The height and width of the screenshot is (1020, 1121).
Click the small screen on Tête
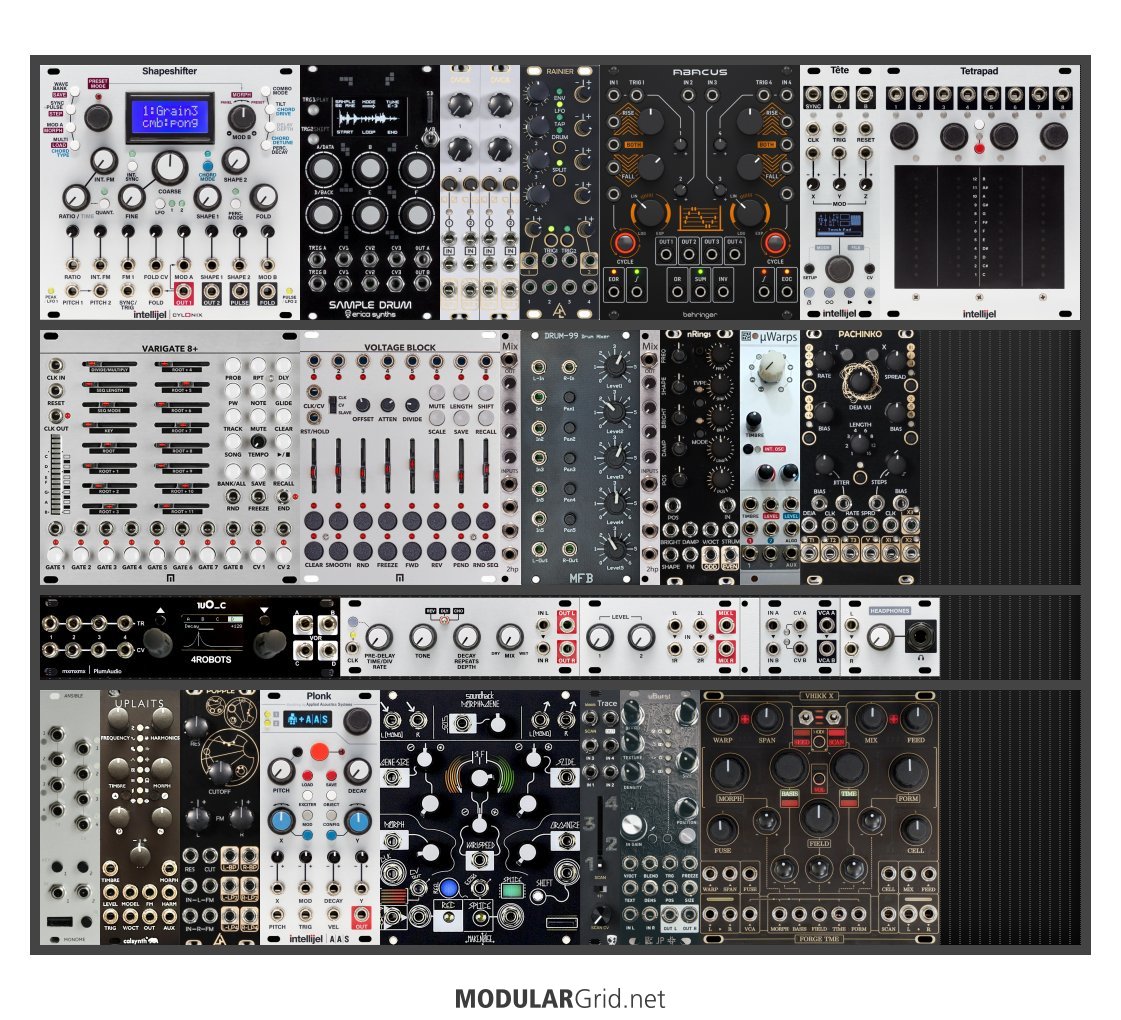(839, 224)
